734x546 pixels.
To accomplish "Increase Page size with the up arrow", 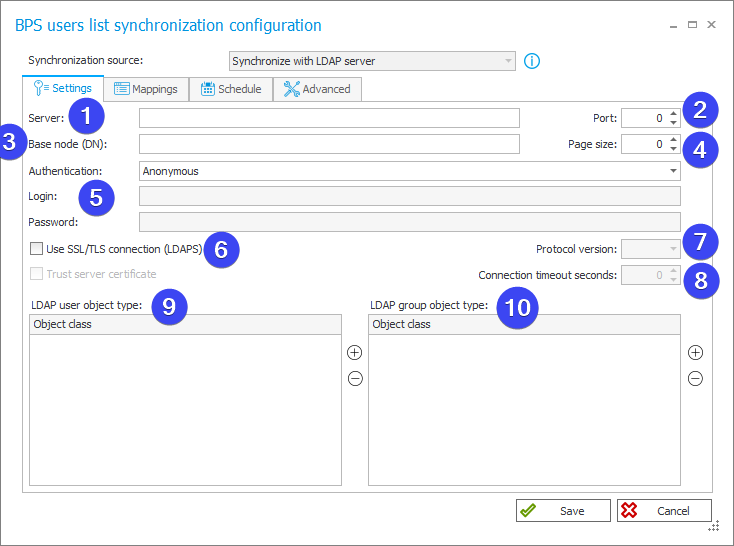I will pyautogui.click(x=673, y=140).
